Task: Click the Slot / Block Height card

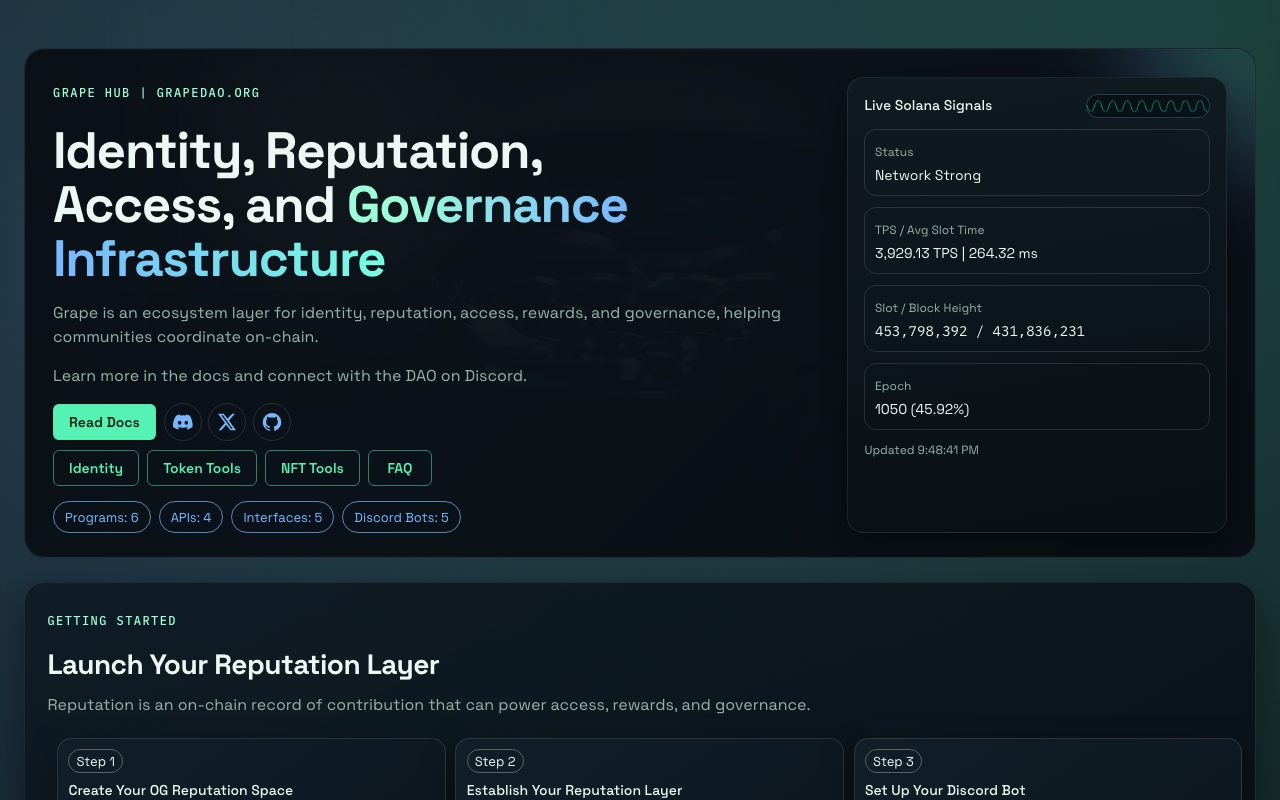Action: pos(1037,319)
